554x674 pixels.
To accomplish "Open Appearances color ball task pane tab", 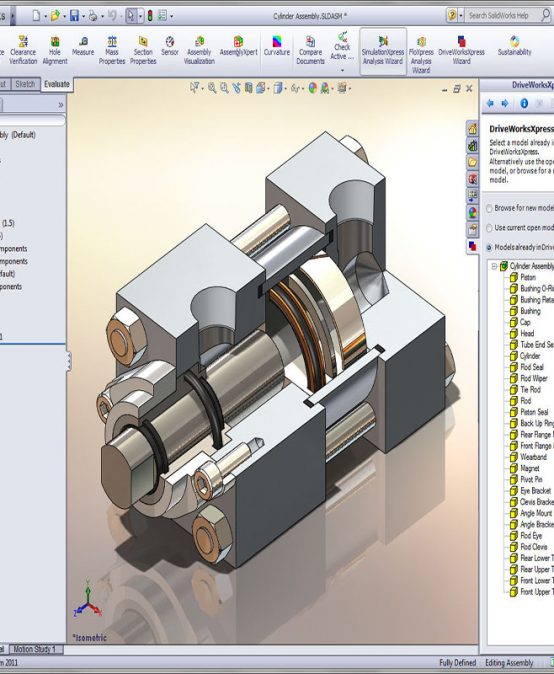I will [x=472, y=212].
